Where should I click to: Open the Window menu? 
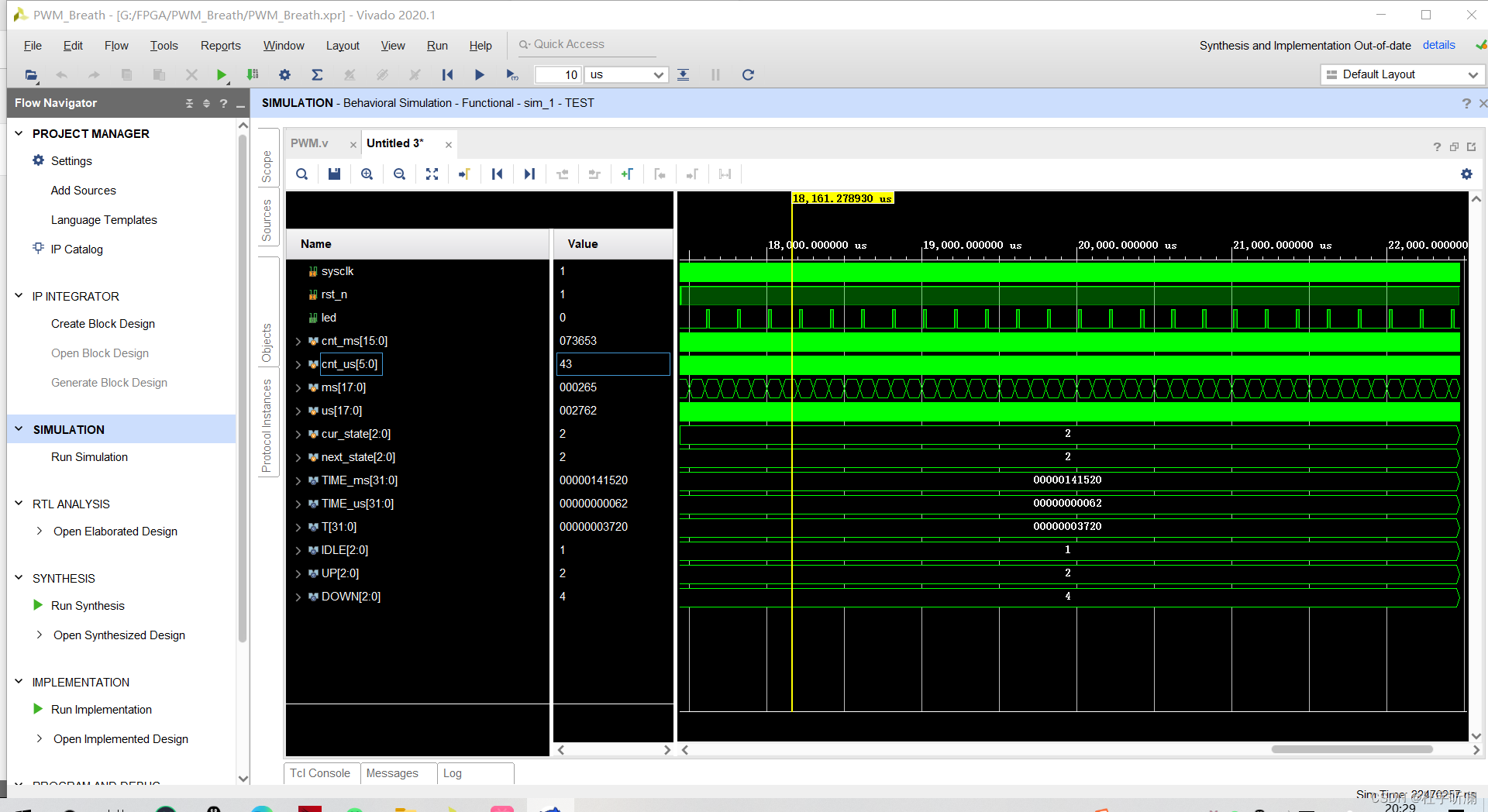click(x=284, y=46)
